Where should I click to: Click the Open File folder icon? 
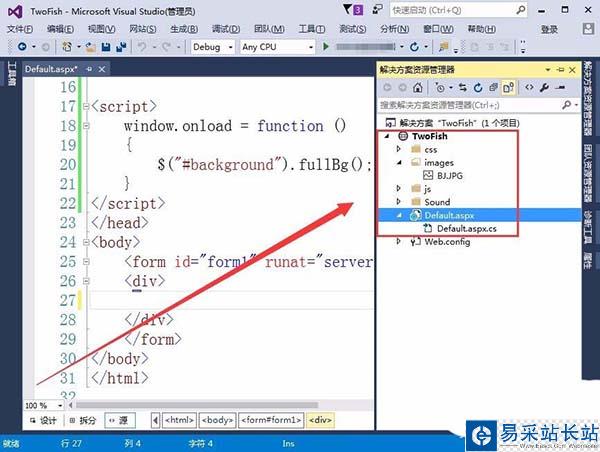point(91,47)
